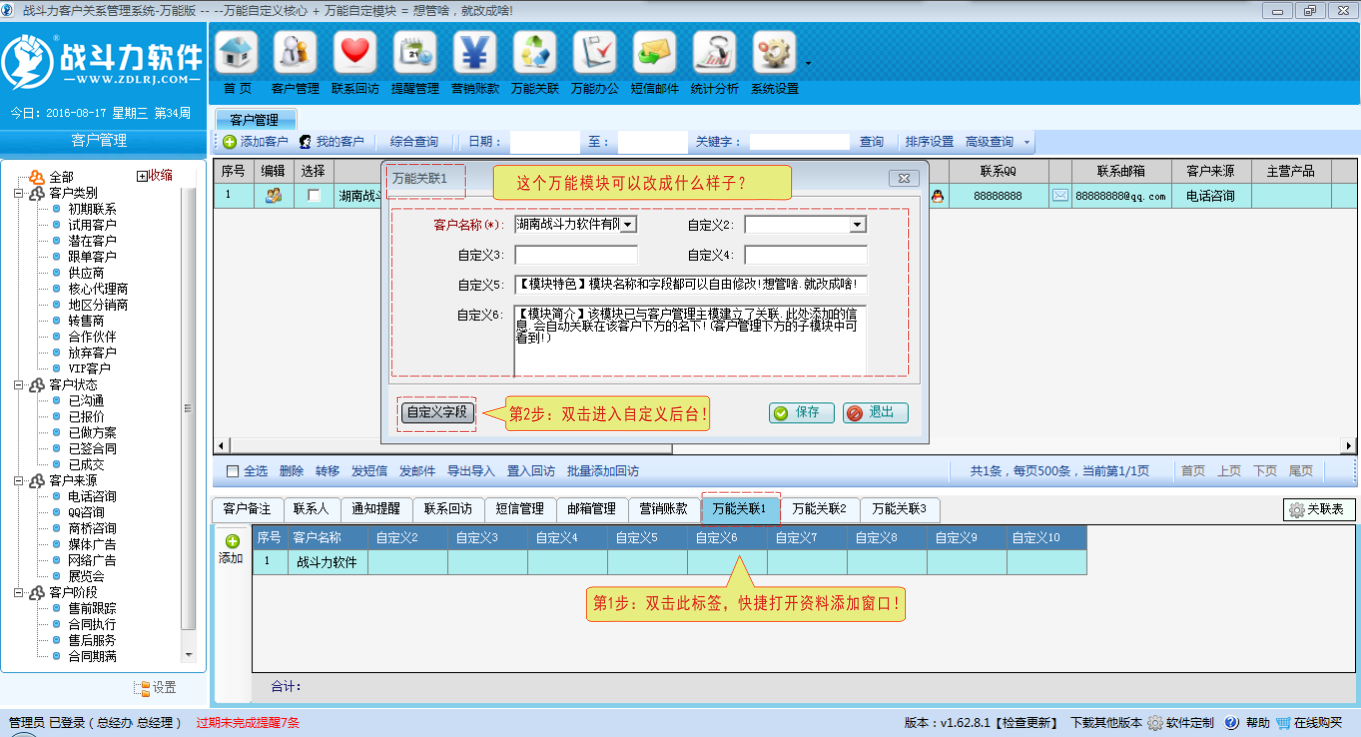Collapse 客户阶段 tree node
This screenshot has width=1361, height=737.
coord(20,593)
